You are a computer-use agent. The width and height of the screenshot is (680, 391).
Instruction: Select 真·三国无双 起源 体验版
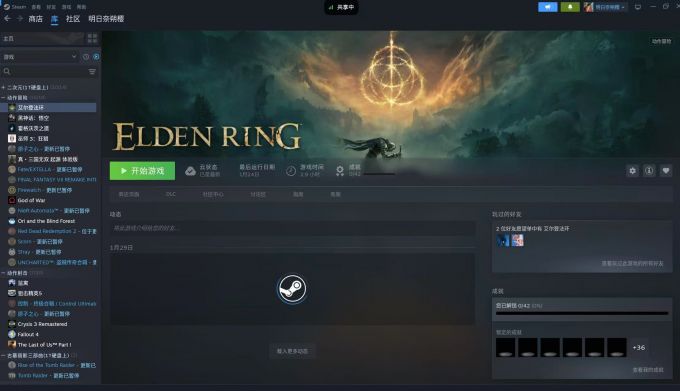click(x=47, y=160)
